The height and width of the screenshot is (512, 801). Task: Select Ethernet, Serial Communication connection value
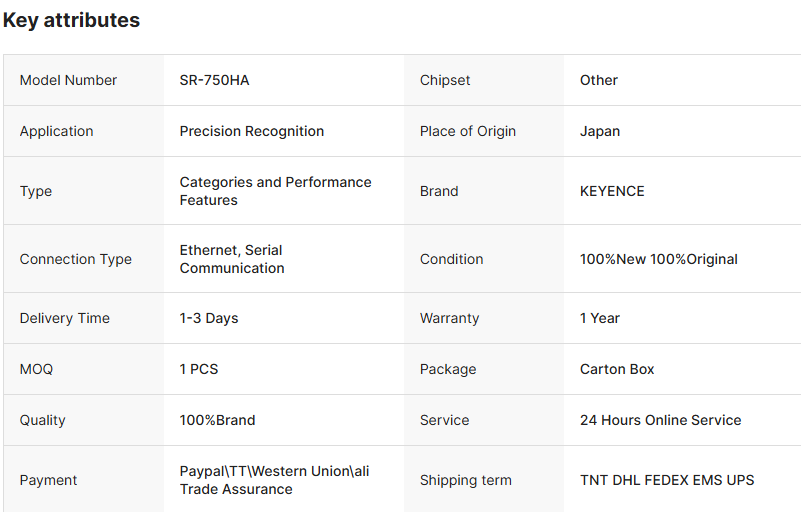pos(232,259)
